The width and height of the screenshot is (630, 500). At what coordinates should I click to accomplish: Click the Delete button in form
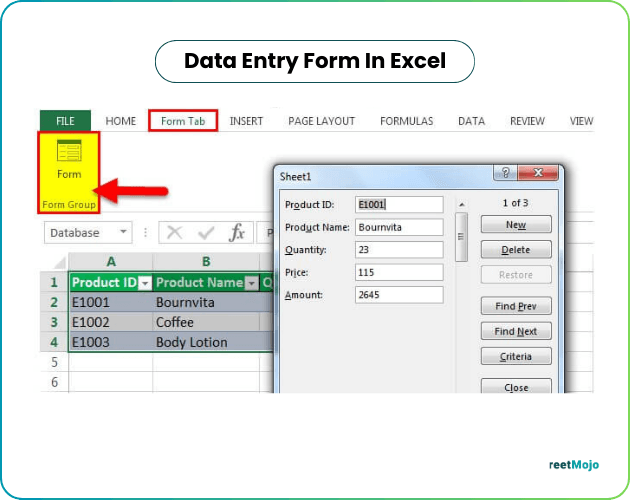(x=516, y=250)
